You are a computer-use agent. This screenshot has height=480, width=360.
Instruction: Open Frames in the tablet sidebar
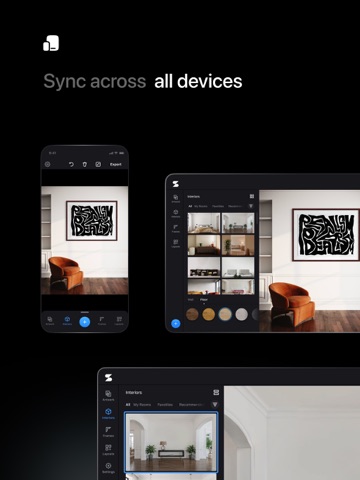point(176,228)
